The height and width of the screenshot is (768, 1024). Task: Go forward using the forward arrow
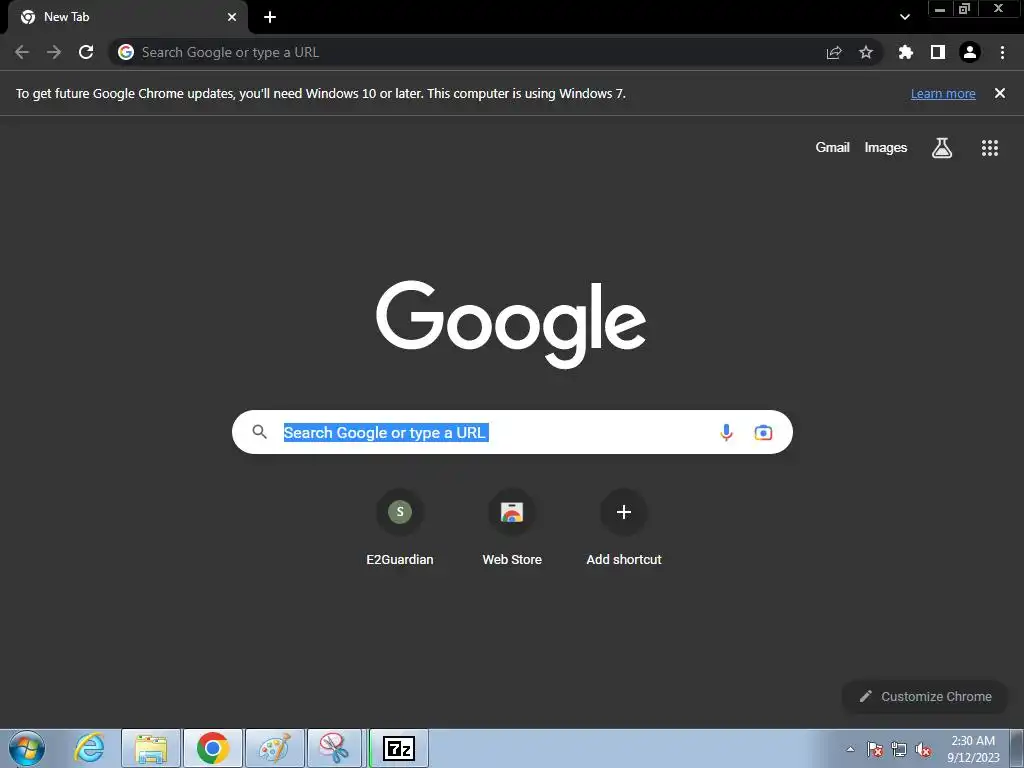[x=54, y=52]
